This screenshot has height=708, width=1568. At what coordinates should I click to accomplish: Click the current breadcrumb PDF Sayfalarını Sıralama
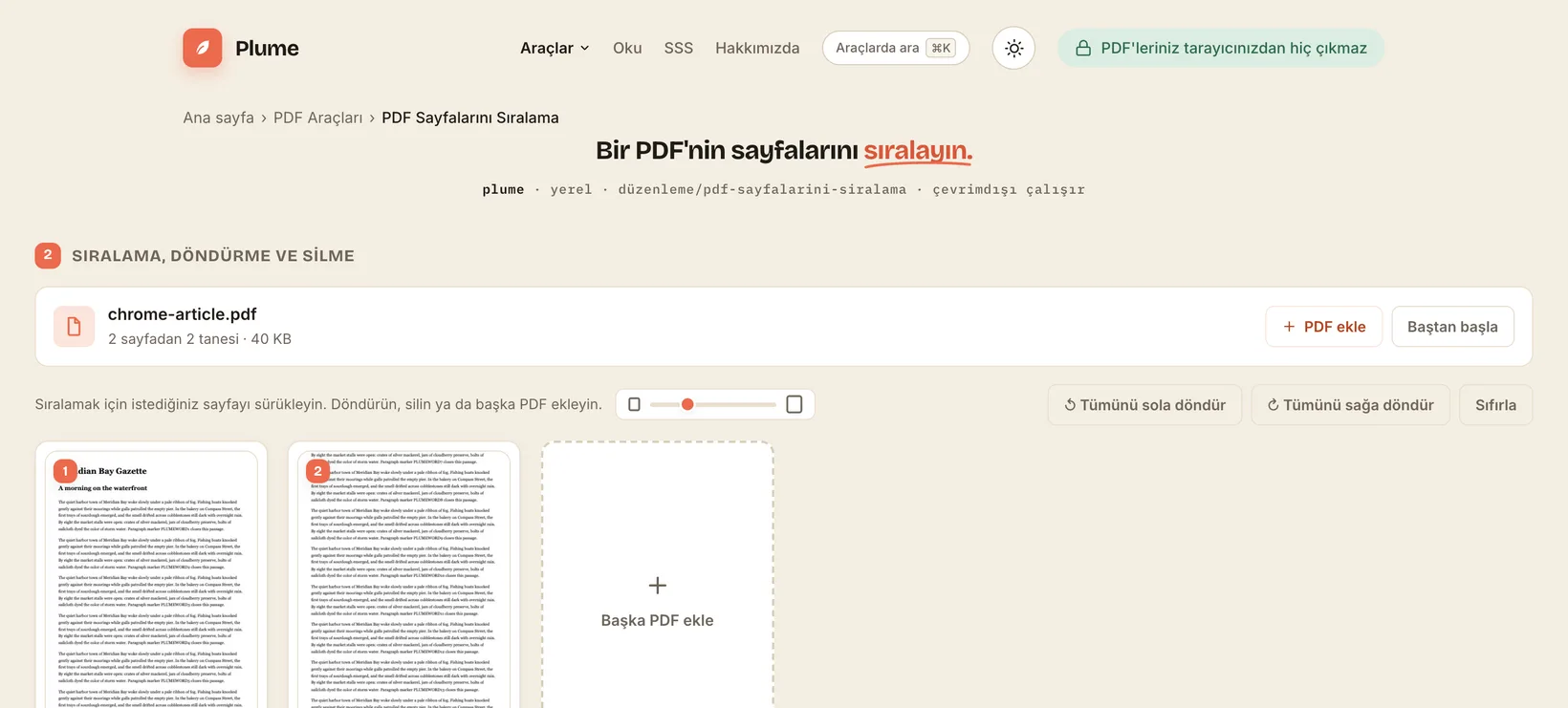click(470, 118)
